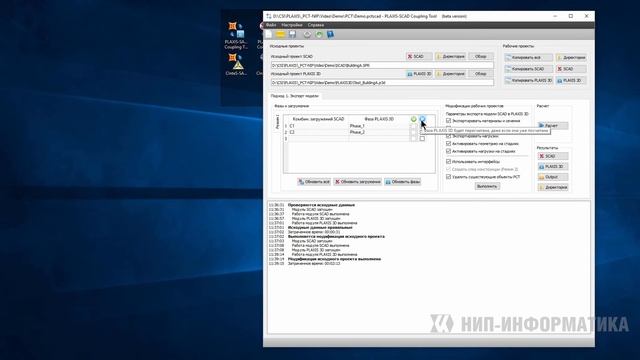Click Директория under Результаты
The height and width of the screenshot is (360, 640).
[x=553, y=187]
